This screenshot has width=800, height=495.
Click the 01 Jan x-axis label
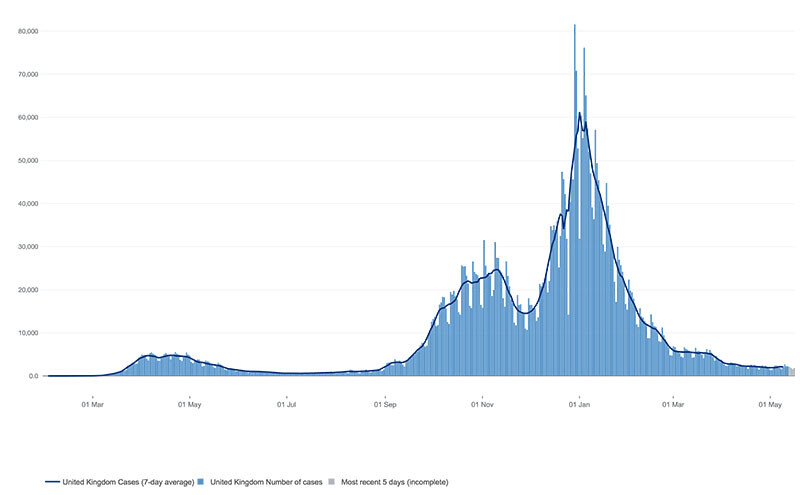click(579, 405)
